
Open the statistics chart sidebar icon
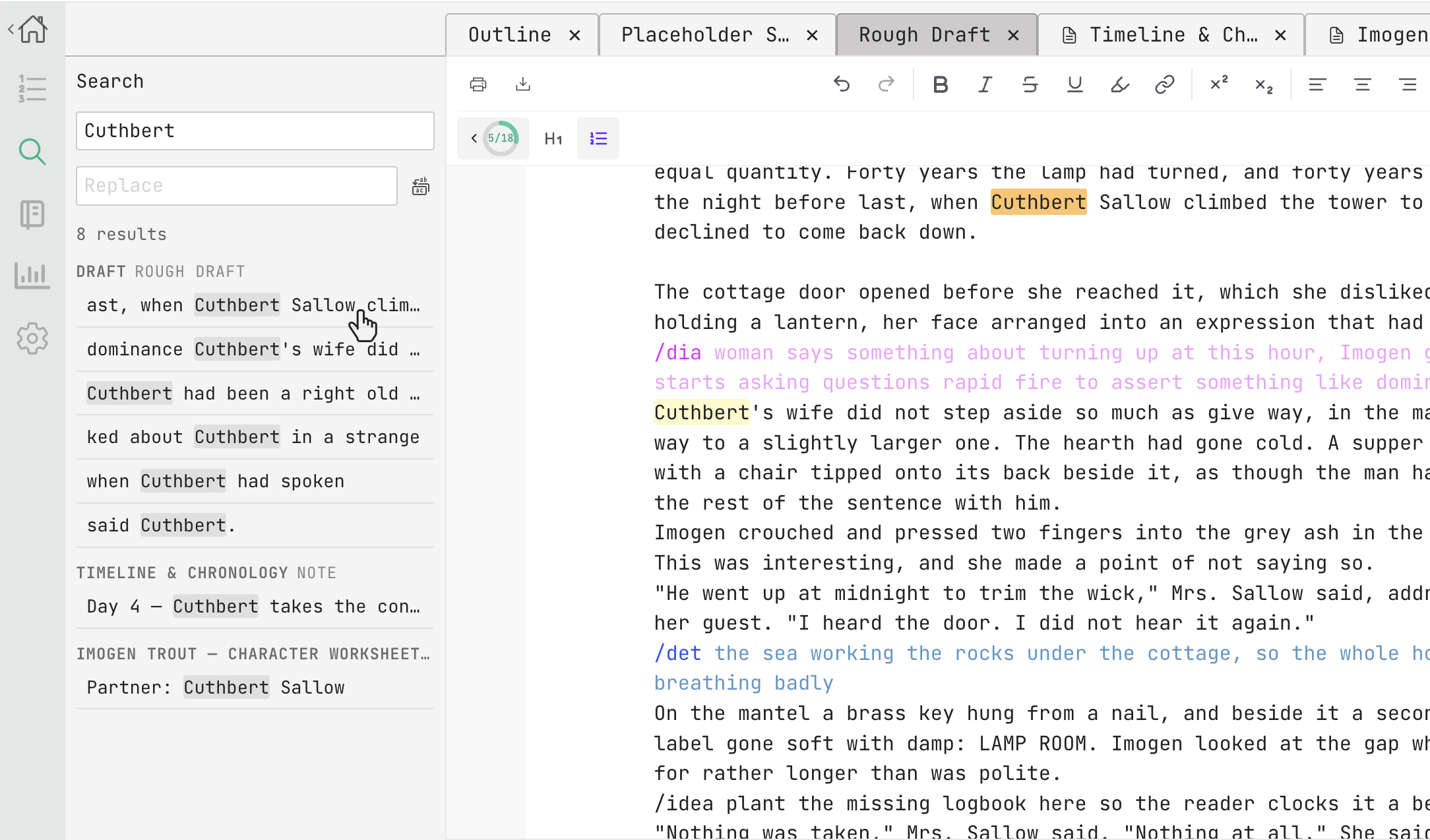click(32, 275)
